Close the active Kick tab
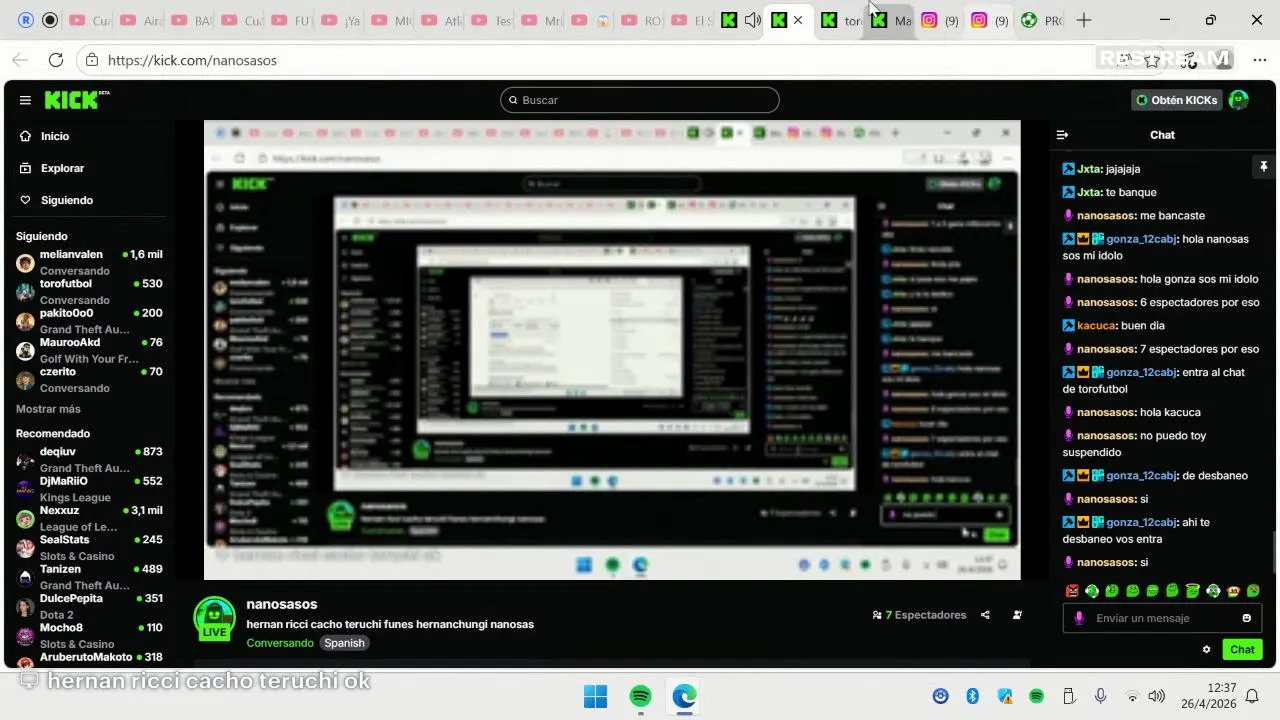Image resolution: width=1280 pixels, height=720 pixels. click(797, 20)
